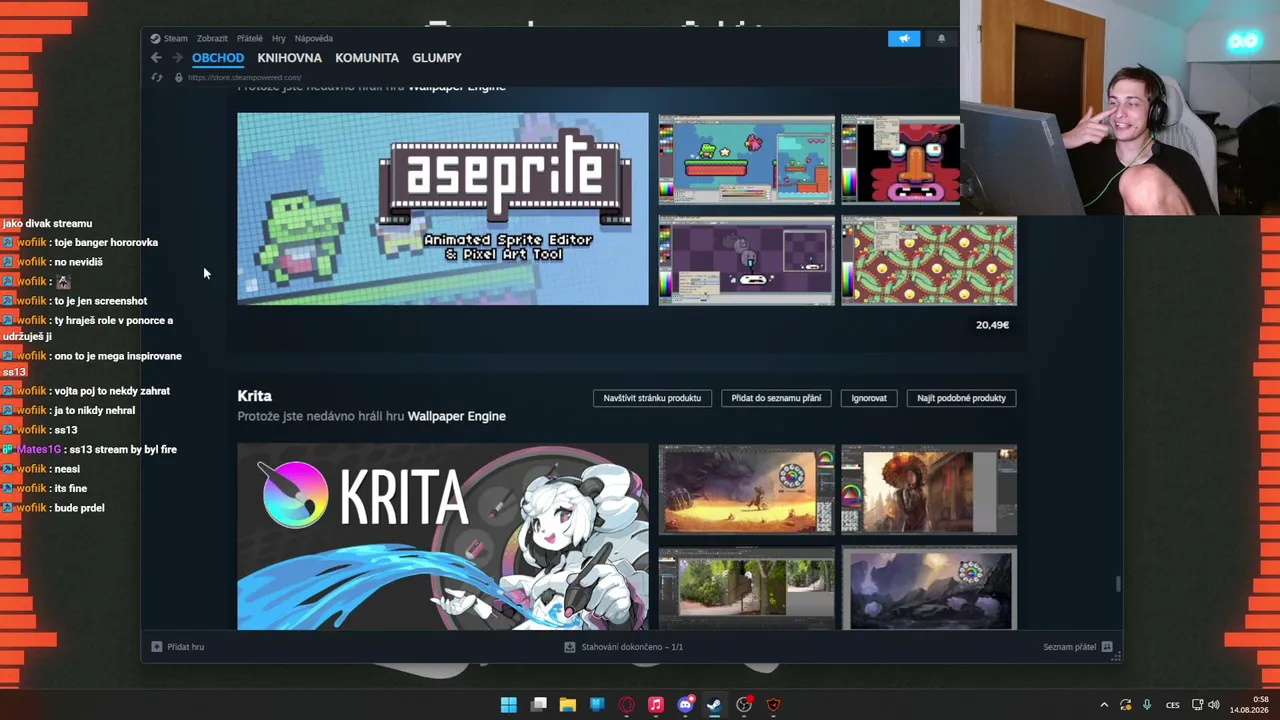Click Navštívit stránku produktu for Krita

tap(652, 398)
